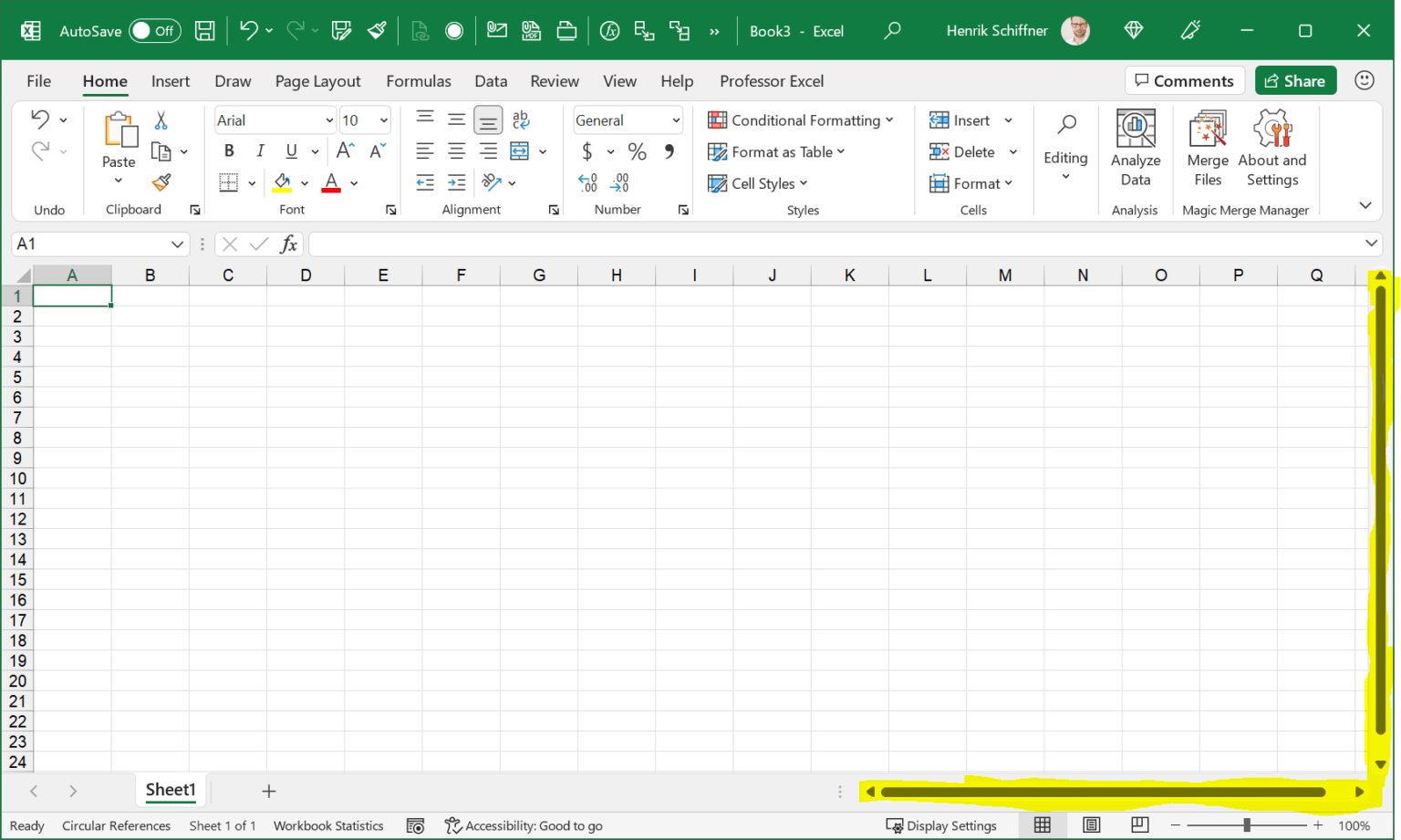Open the font name dropdown showing Arial
Screen dimensions: 1401x840
[275, 120]
